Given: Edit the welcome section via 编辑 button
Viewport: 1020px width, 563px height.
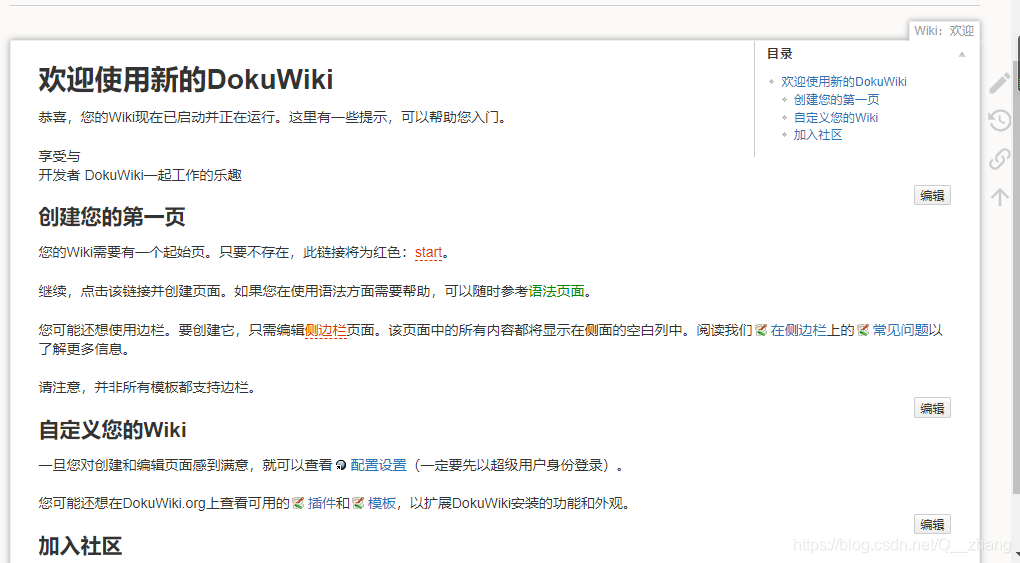Looking at the screenshot, I should (932, 195).
